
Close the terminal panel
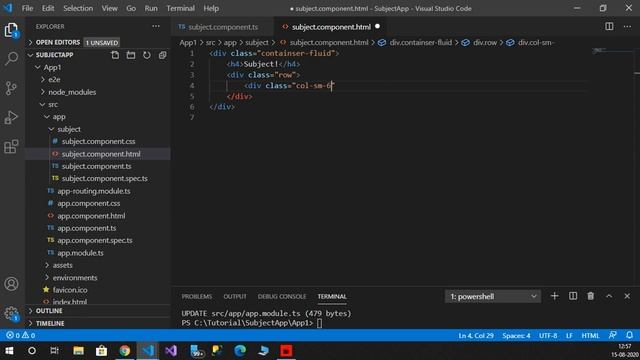(x=627, y=296)
